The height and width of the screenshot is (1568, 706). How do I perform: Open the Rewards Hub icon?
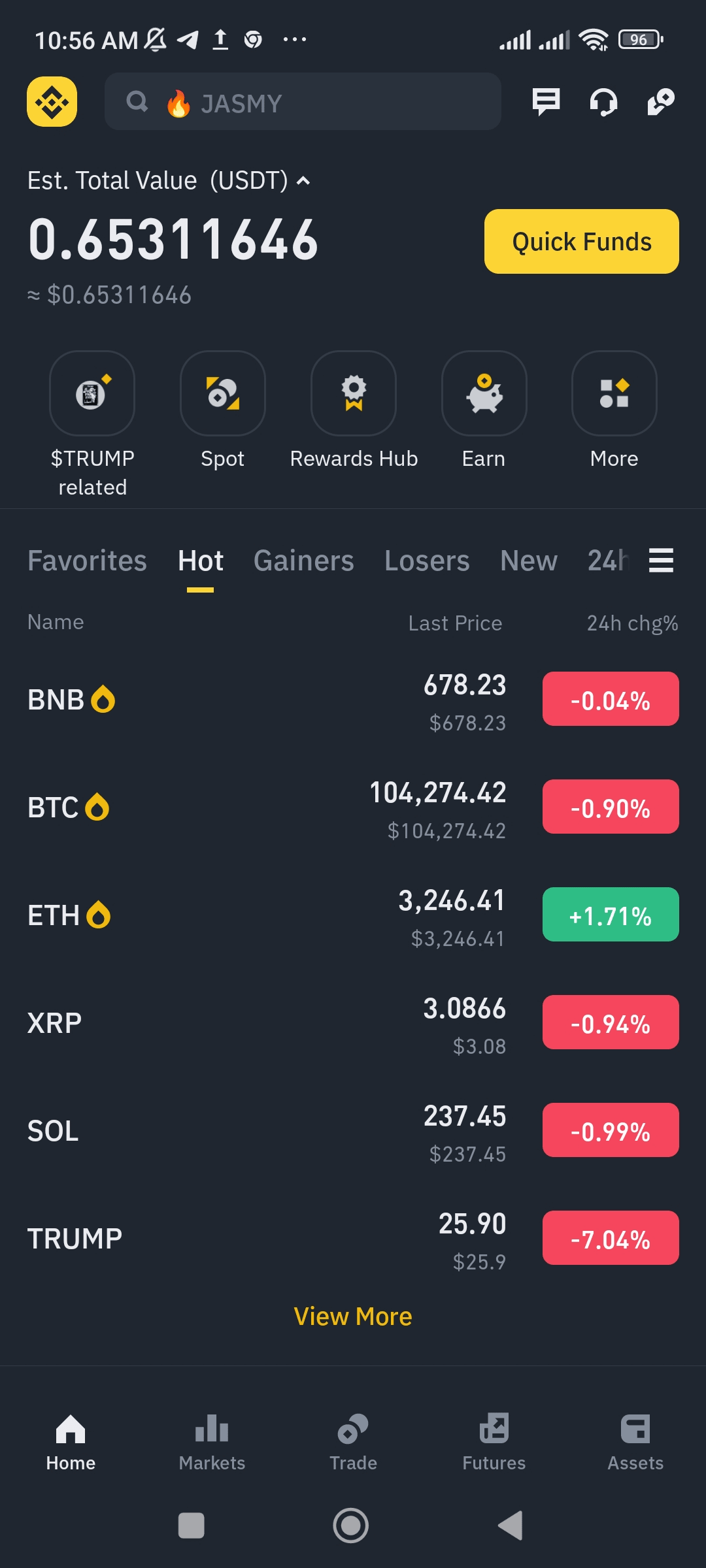click(x=354, y=393)
